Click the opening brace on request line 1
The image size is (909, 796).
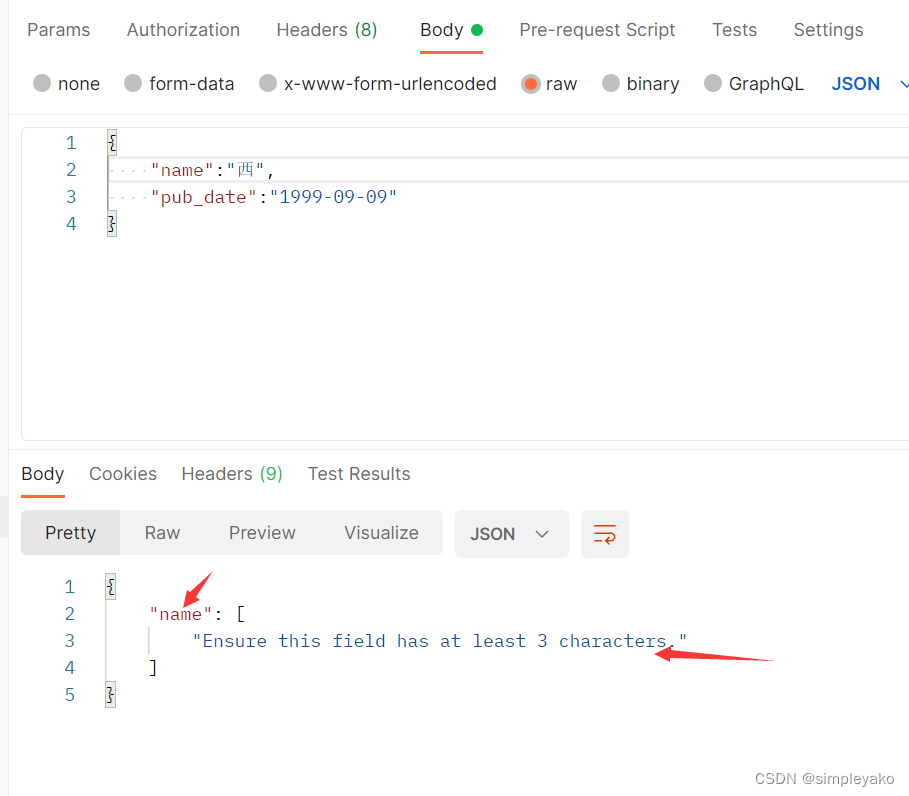112,143
